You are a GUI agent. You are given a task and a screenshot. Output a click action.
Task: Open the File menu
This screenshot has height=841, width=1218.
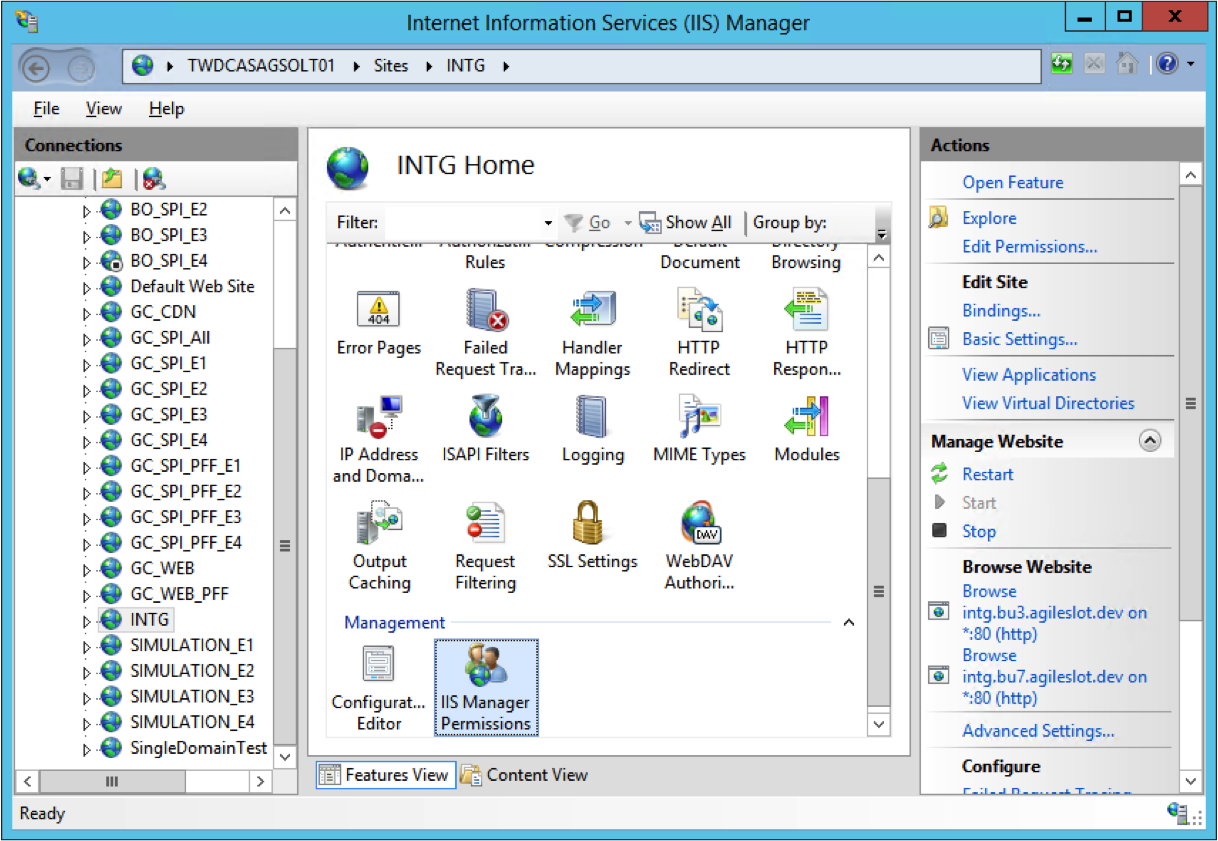point(46,109)
